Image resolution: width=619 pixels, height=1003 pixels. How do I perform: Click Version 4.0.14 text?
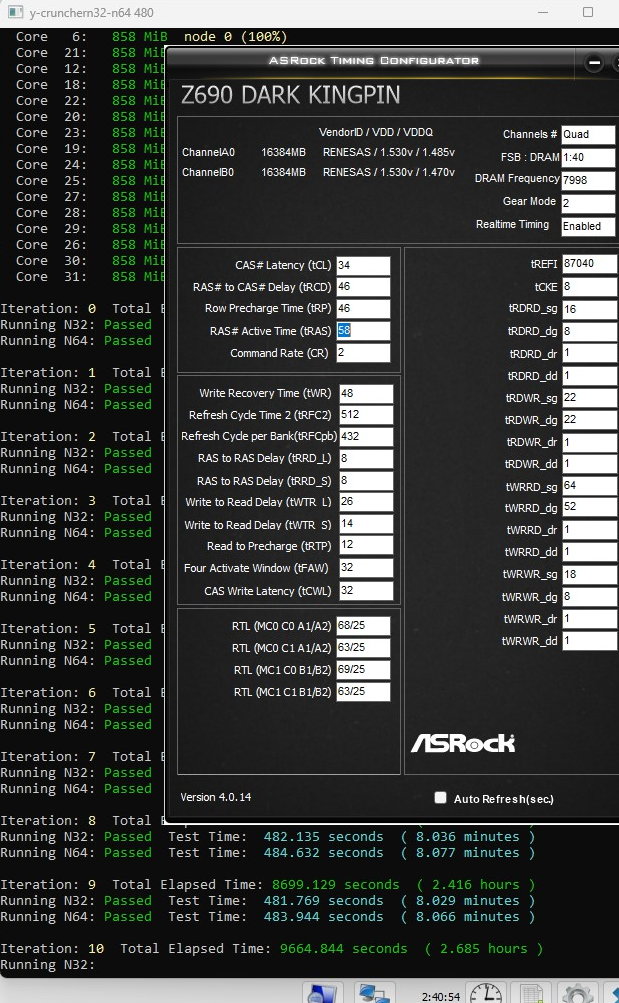[215, 797]
